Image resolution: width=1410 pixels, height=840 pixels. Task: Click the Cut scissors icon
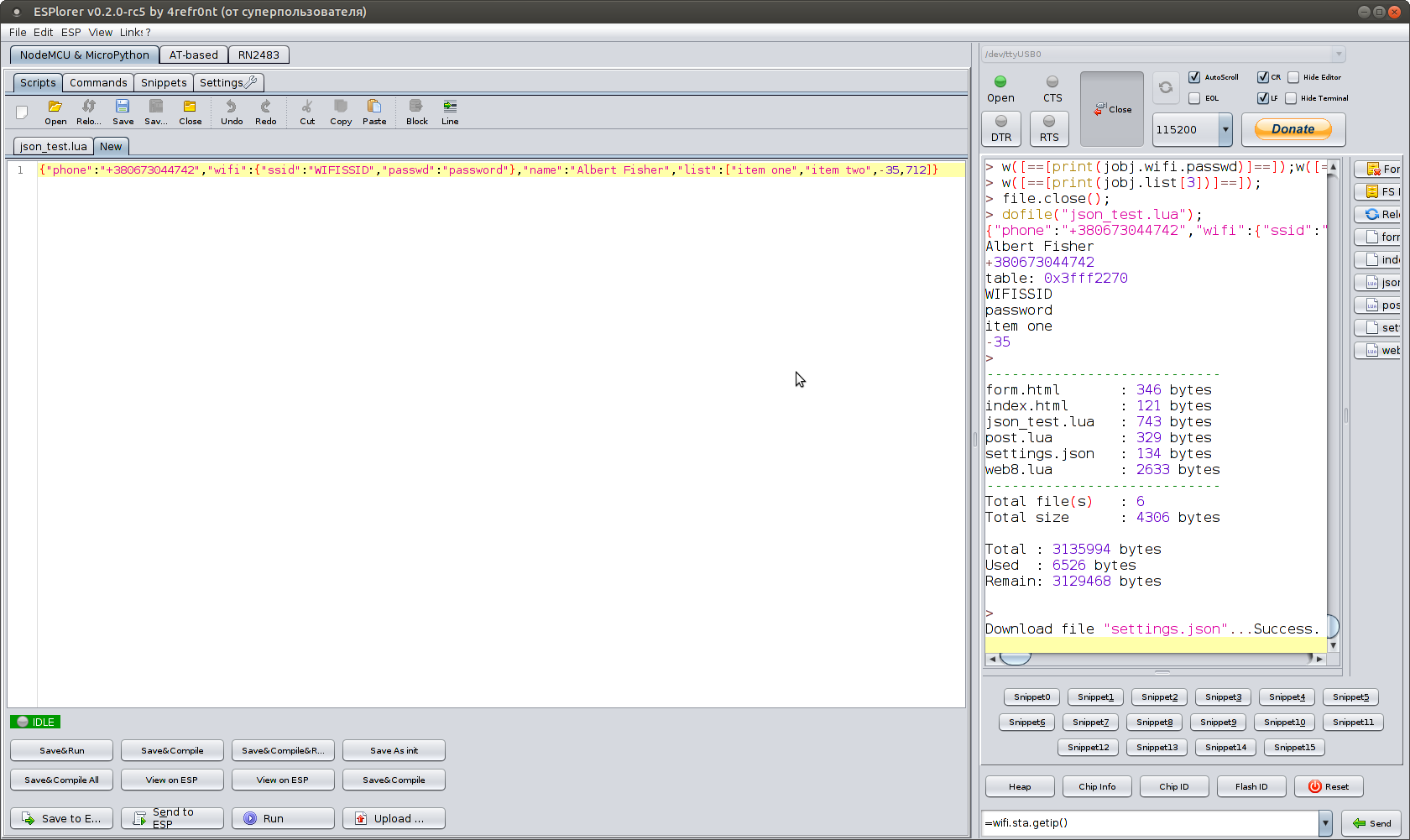[x=307, y=107]
